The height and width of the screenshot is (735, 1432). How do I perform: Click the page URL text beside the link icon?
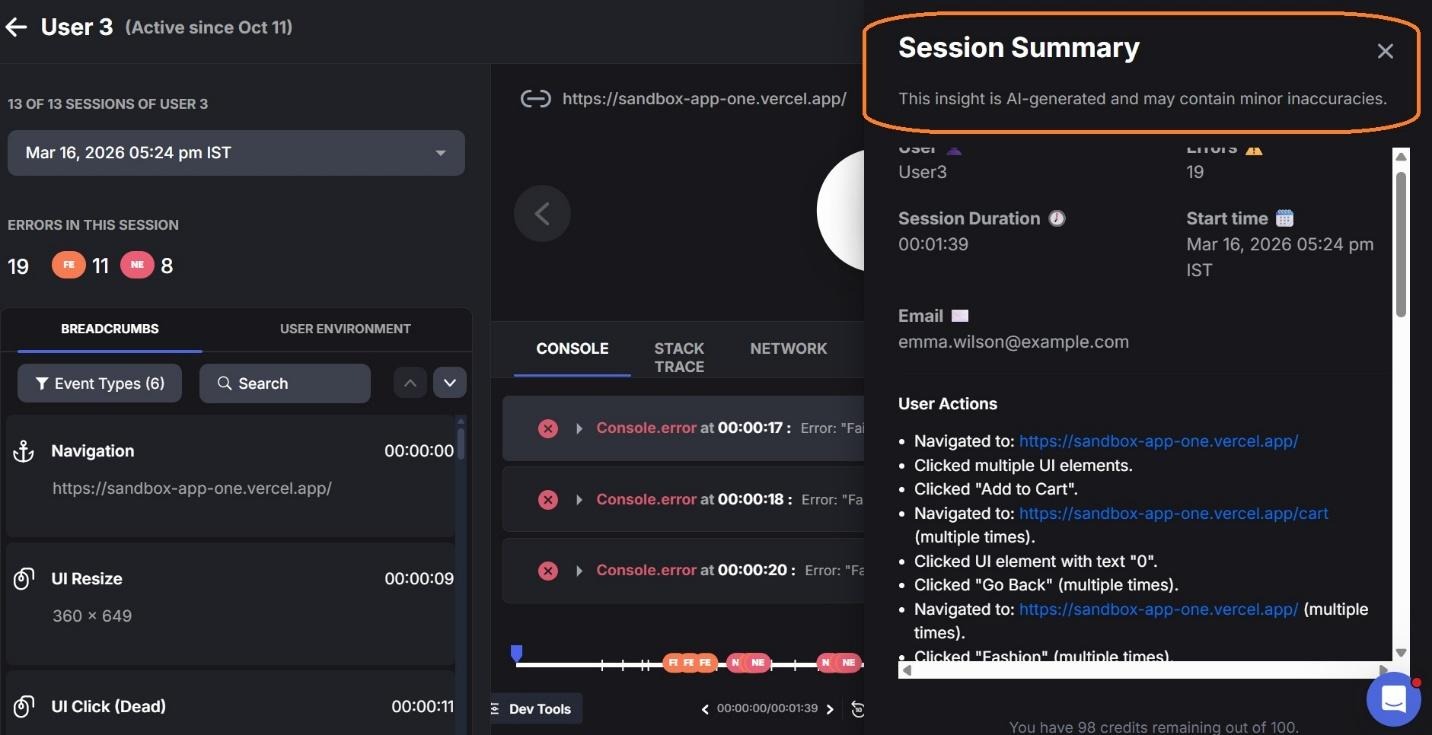[704, 99]
